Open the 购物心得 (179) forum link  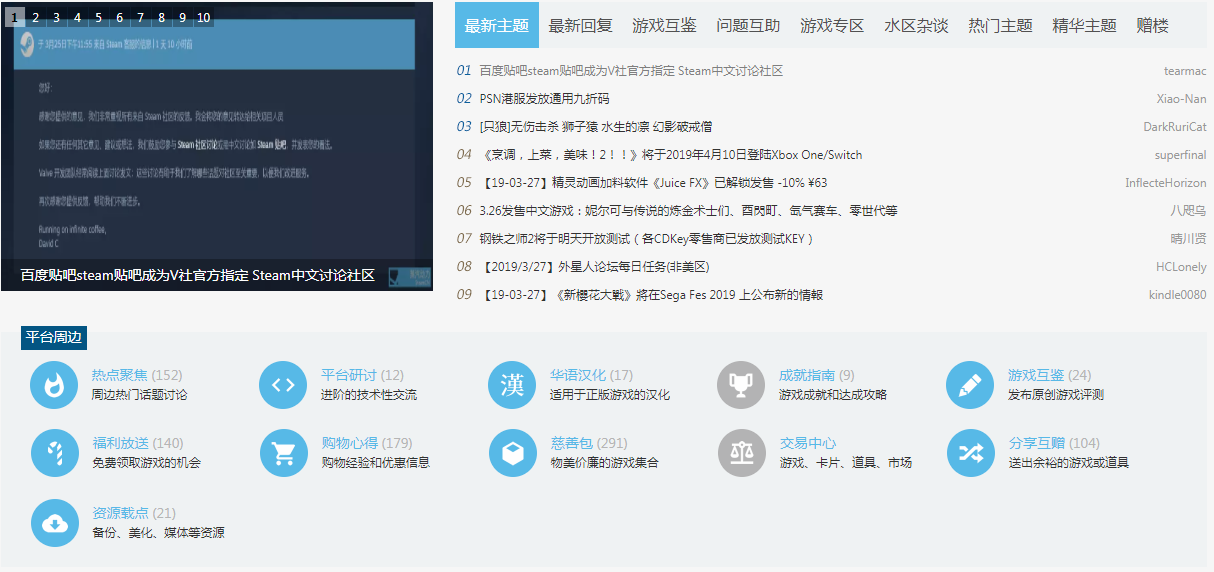(367, 443)
